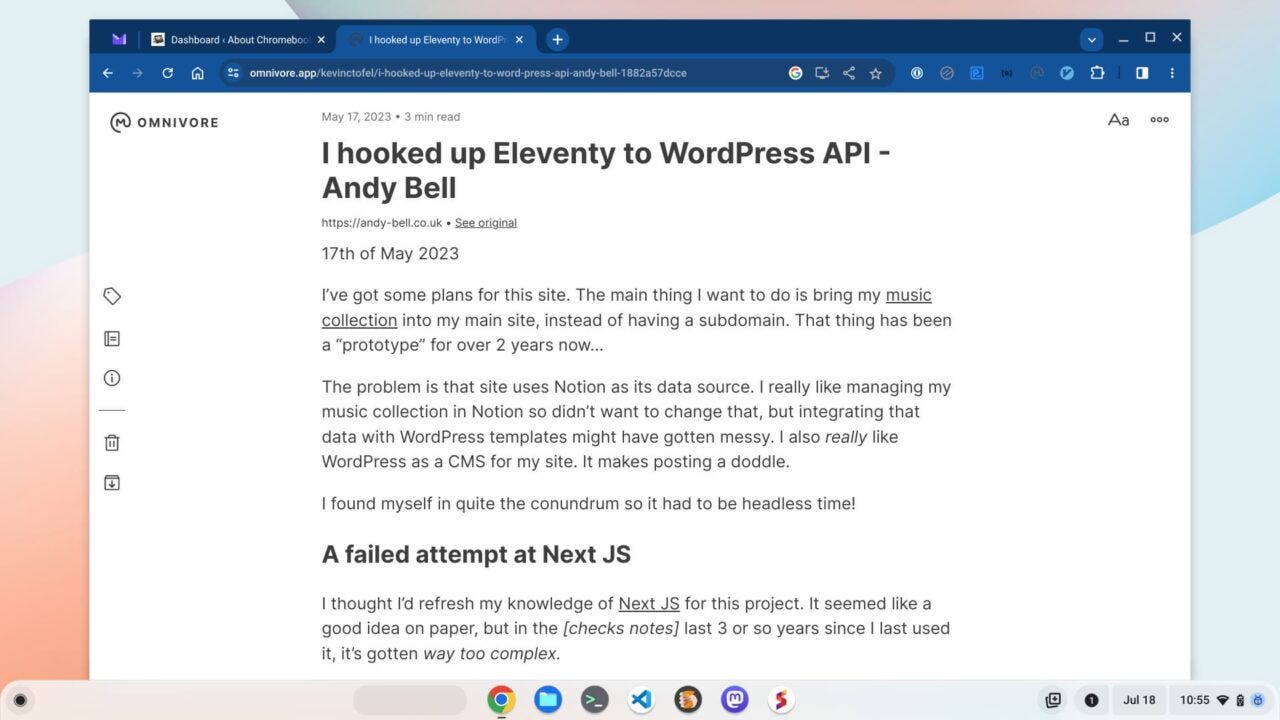Open the Jul 18 calendar date

tap(1139, 700)
